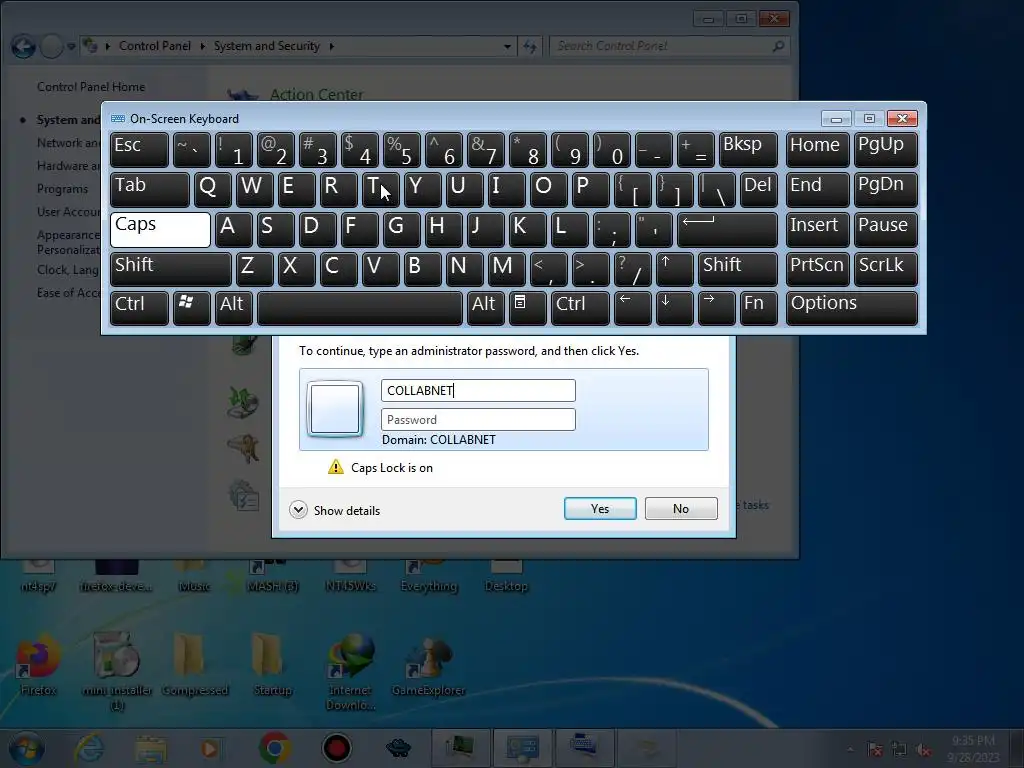Toggle the right Alt key

(x=485, y=308)
